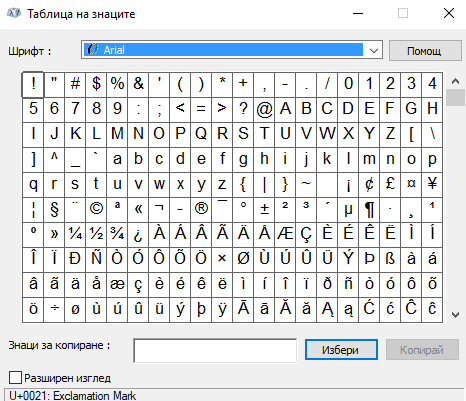Select the lowercase g letter
The width and height of the screenshot is (466, 401).
pyautogui.click(x=243, y=160)
